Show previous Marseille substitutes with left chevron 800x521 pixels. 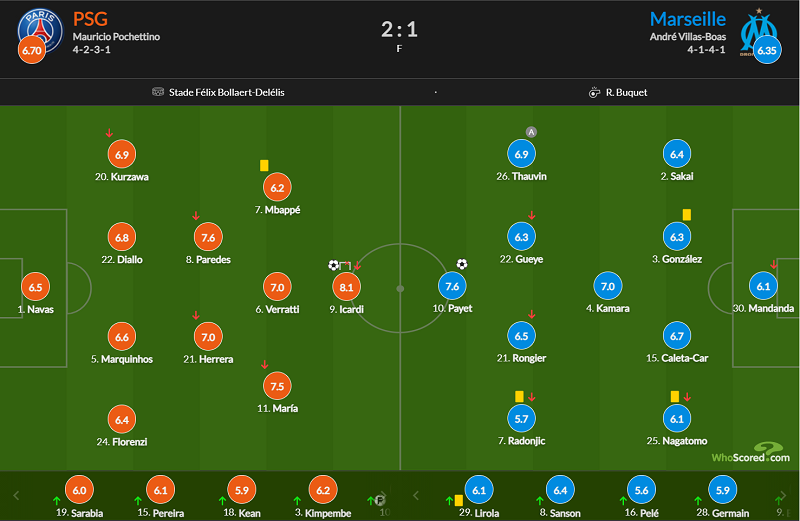coord(416,495)
